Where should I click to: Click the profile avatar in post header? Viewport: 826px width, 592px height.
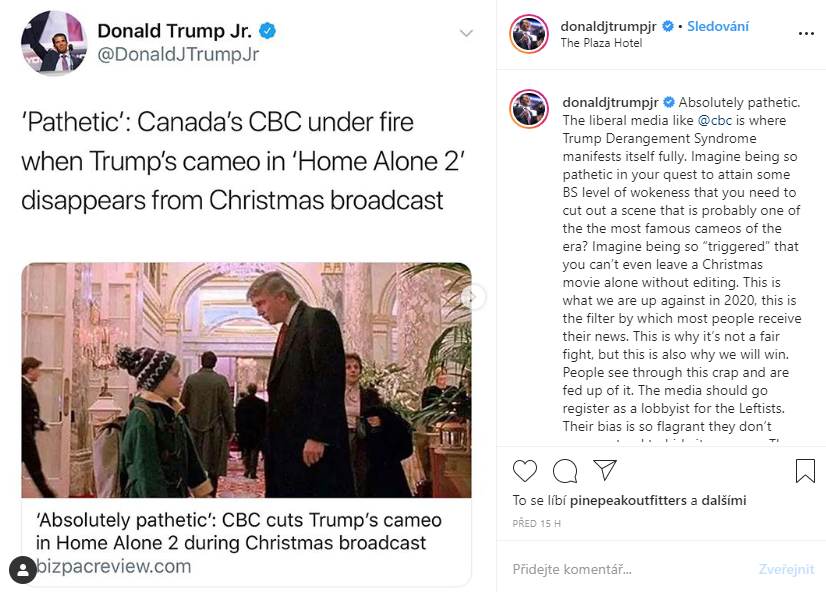coord(530,34)
